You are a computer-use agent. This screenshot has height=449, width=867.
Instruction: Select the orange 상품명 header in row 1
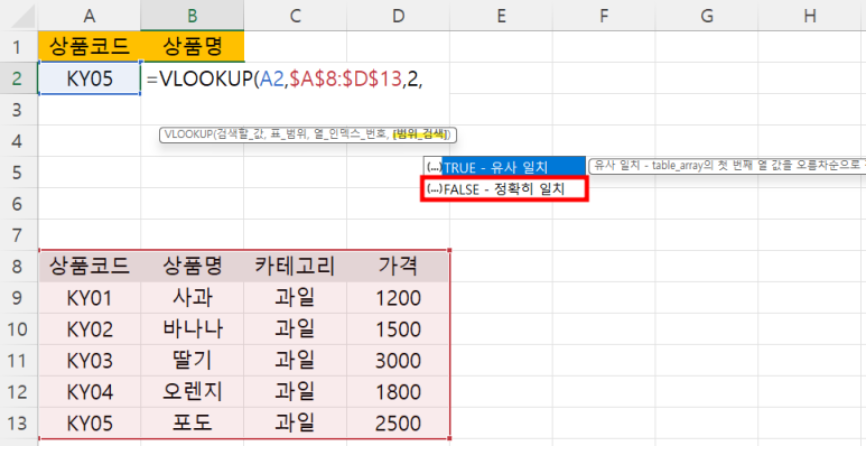192,46
